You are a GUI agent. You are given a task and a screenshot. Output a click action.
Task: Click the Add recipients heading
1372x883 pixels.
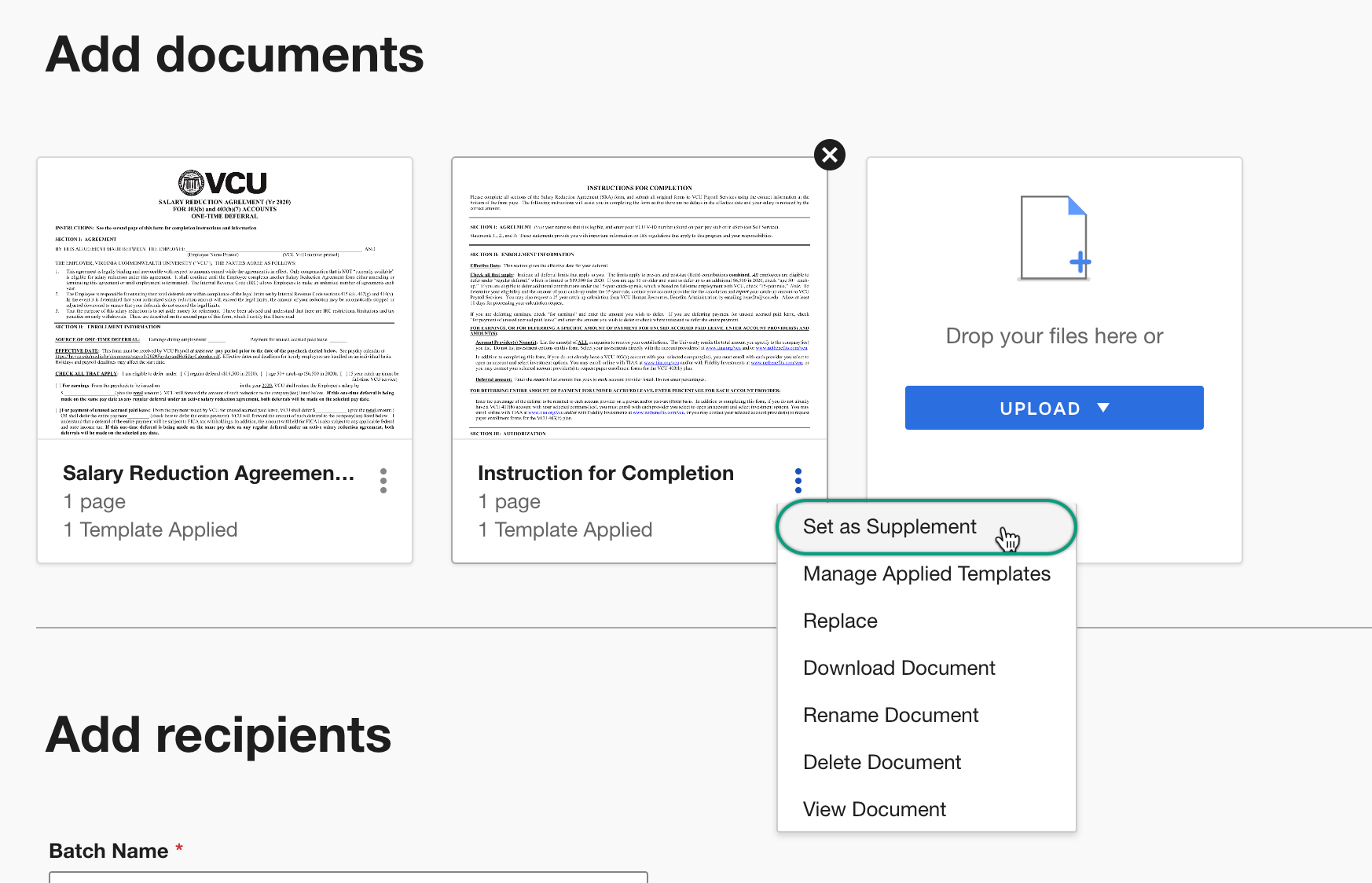pyautogui.click(x=218, y=735)
